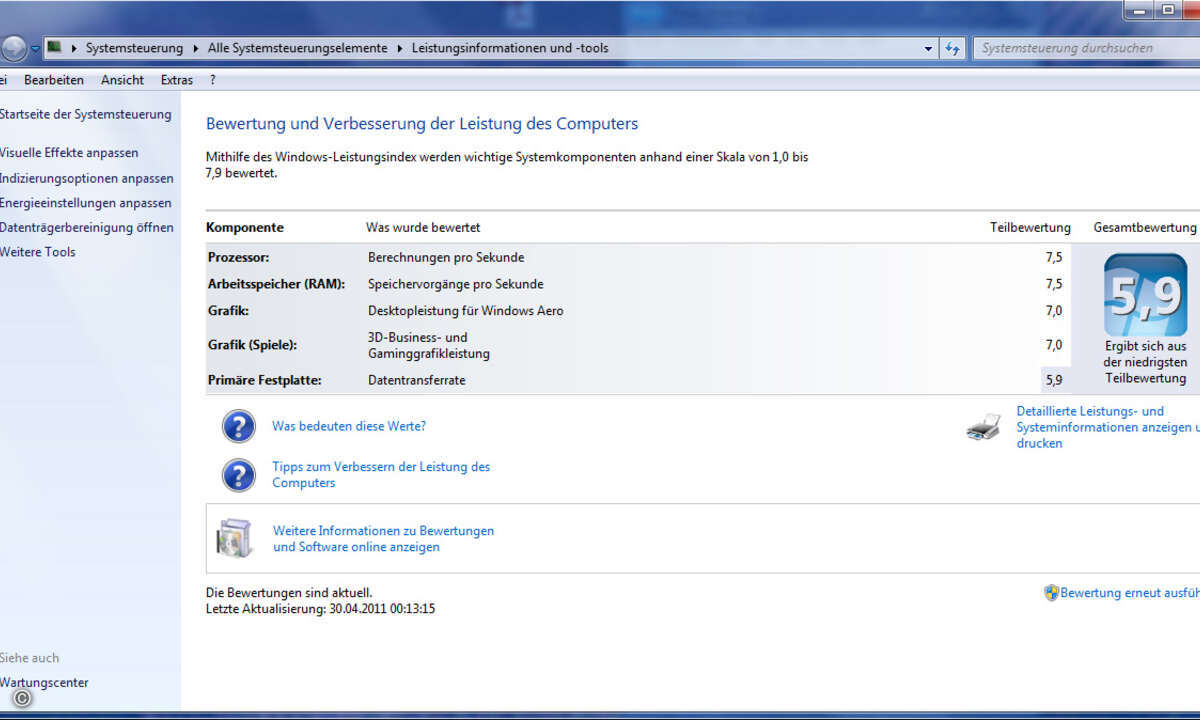1200x720 pixels.
Task: Open Weitere Tools link
Action: [38, 252]
